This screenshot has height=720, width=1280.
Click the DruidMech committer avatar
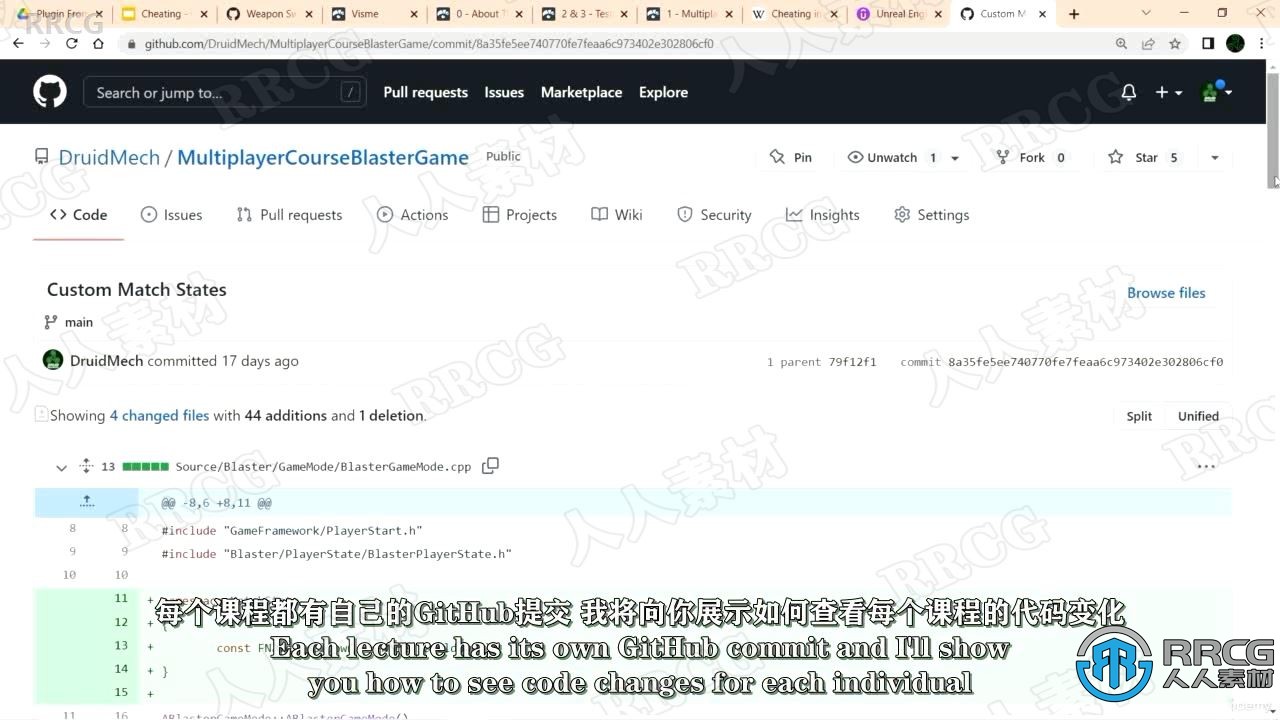[53, 360]
